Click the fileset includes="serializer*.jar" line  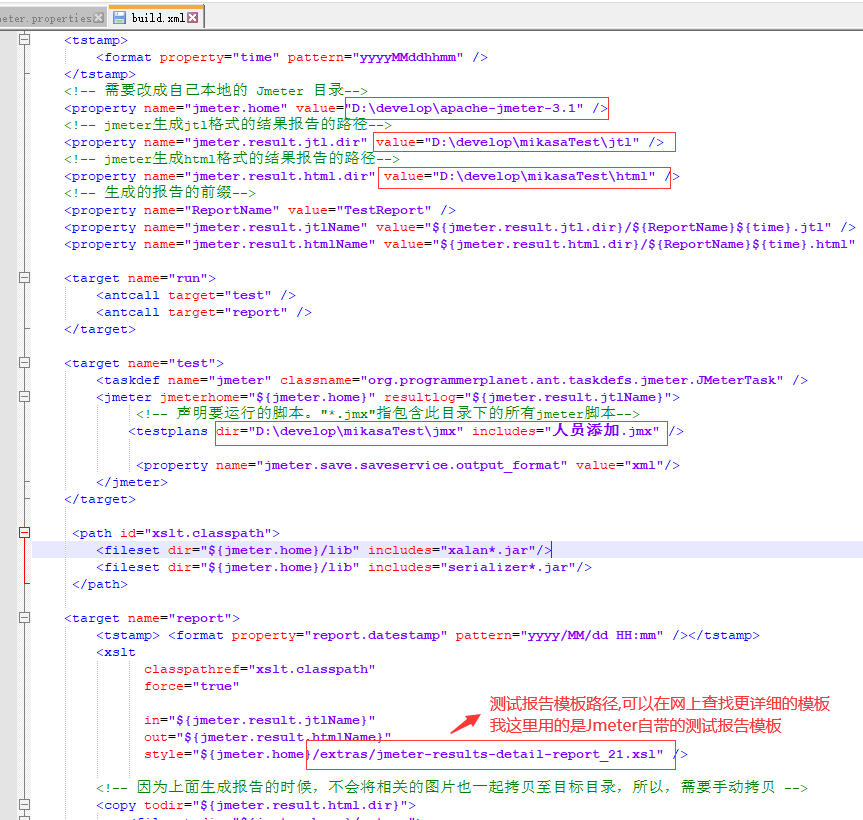pyautogui.click(x=344, y=567)
